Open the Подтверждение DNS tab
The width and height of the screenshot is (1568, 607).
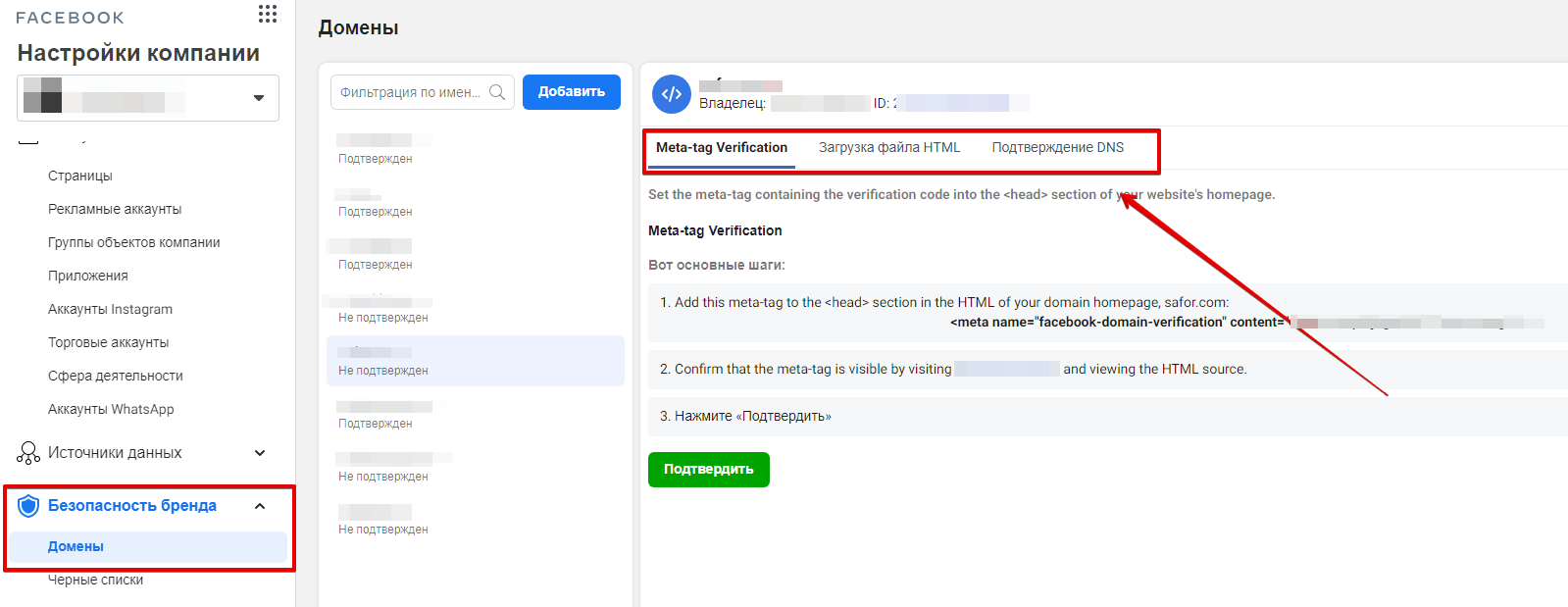pos(1057,148)
